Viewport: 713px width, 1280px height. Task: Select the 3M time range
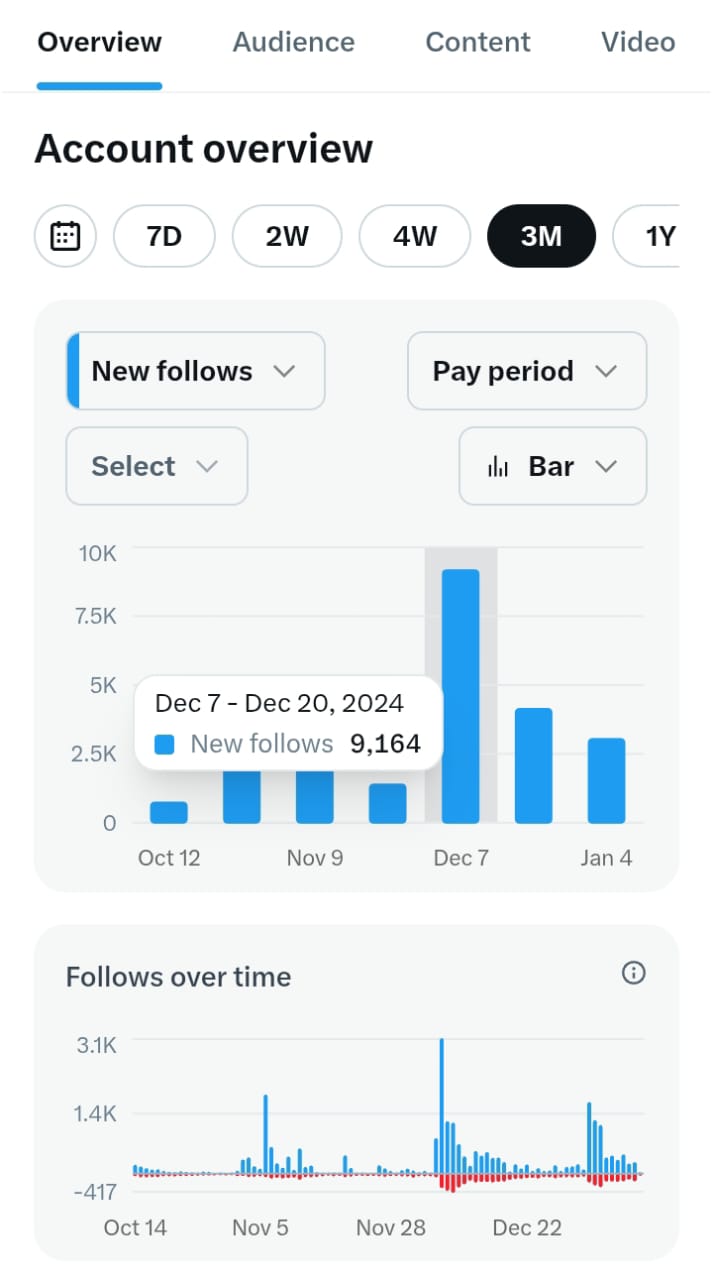coord(541,236)
